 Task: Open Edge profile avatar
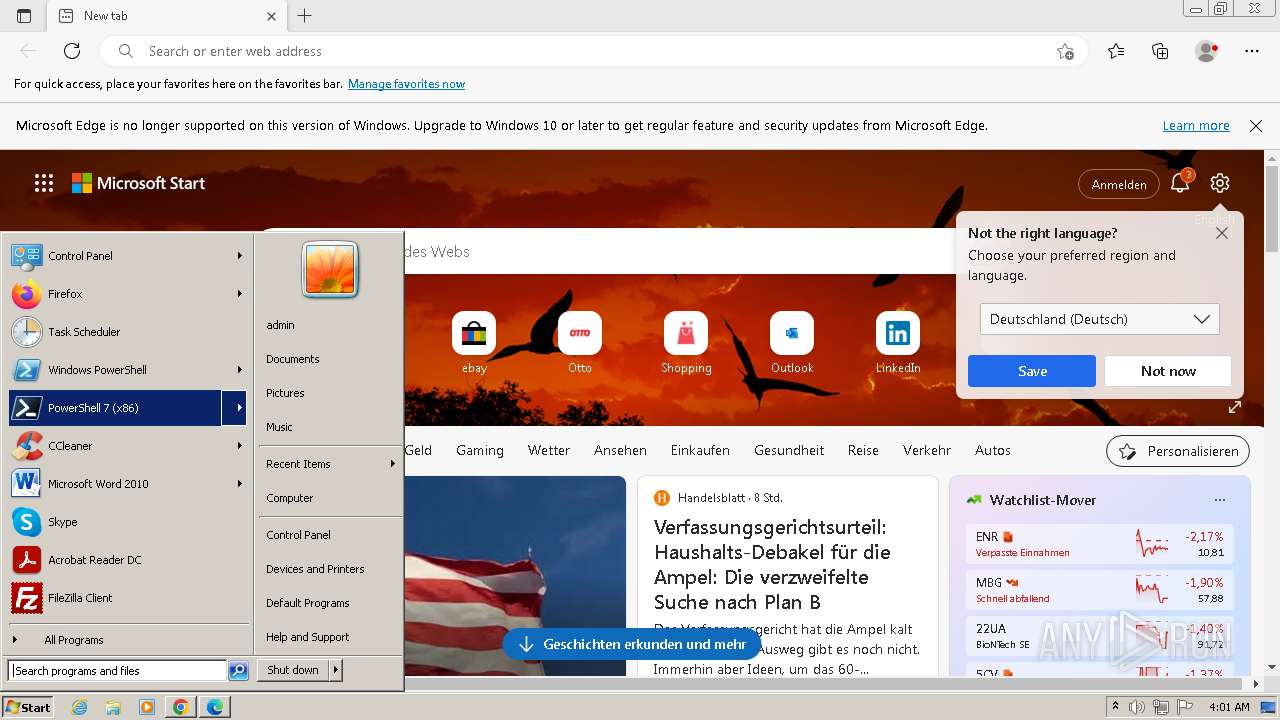pyautogui.click(x=1206, y=51)
